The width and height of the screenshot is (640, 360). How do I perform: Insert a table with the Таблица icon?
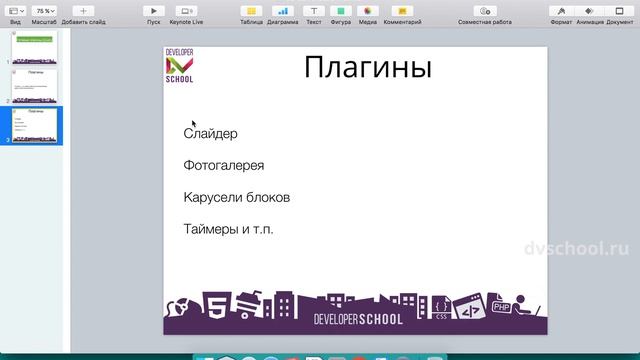click(x=251, y=11)
